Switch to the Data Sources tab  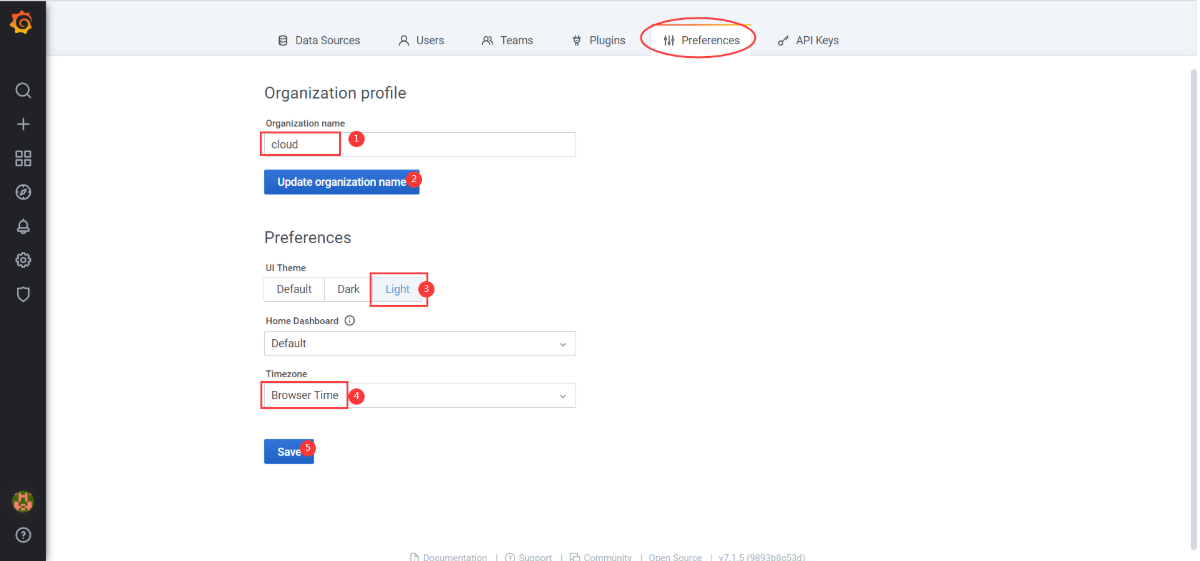pos(319,40)
